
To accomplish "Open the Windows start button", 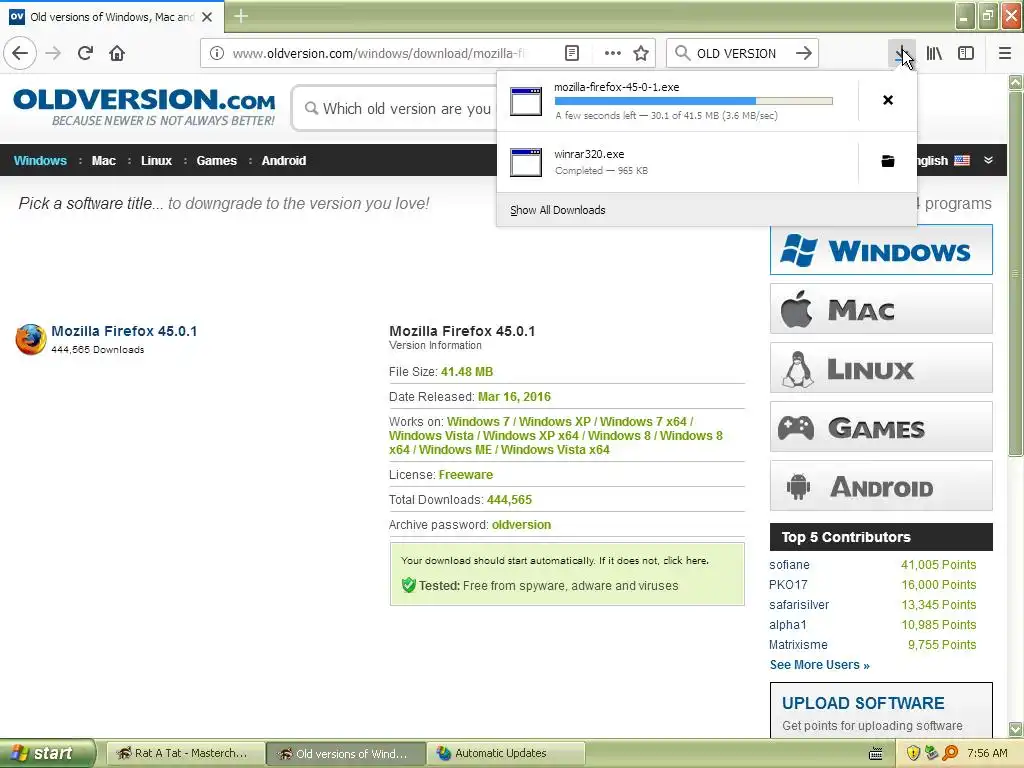I will [x=47, y=753].
